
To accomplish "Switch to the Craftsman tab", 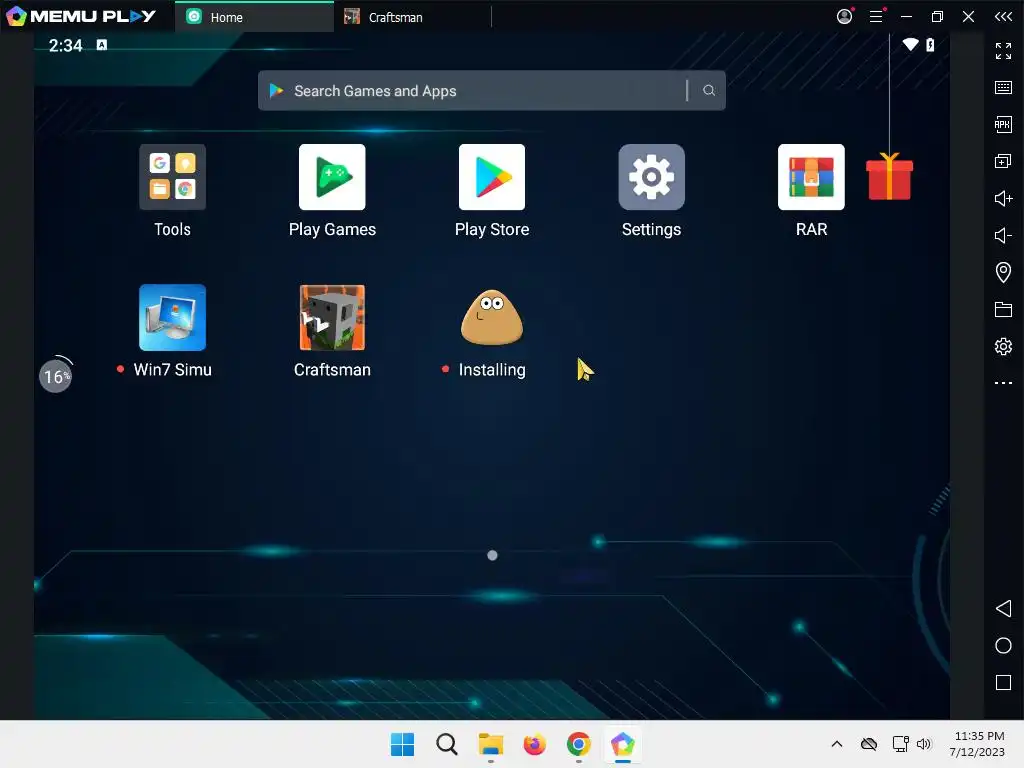I will 412,17.
